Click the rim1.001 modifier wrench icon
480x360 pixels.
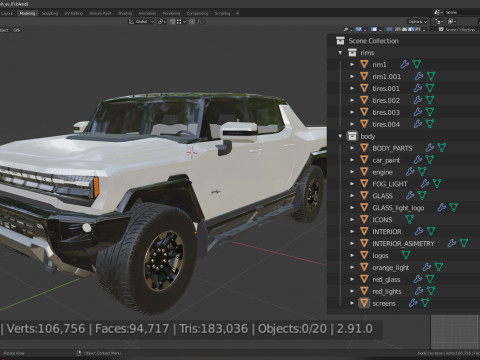[419, 76]
